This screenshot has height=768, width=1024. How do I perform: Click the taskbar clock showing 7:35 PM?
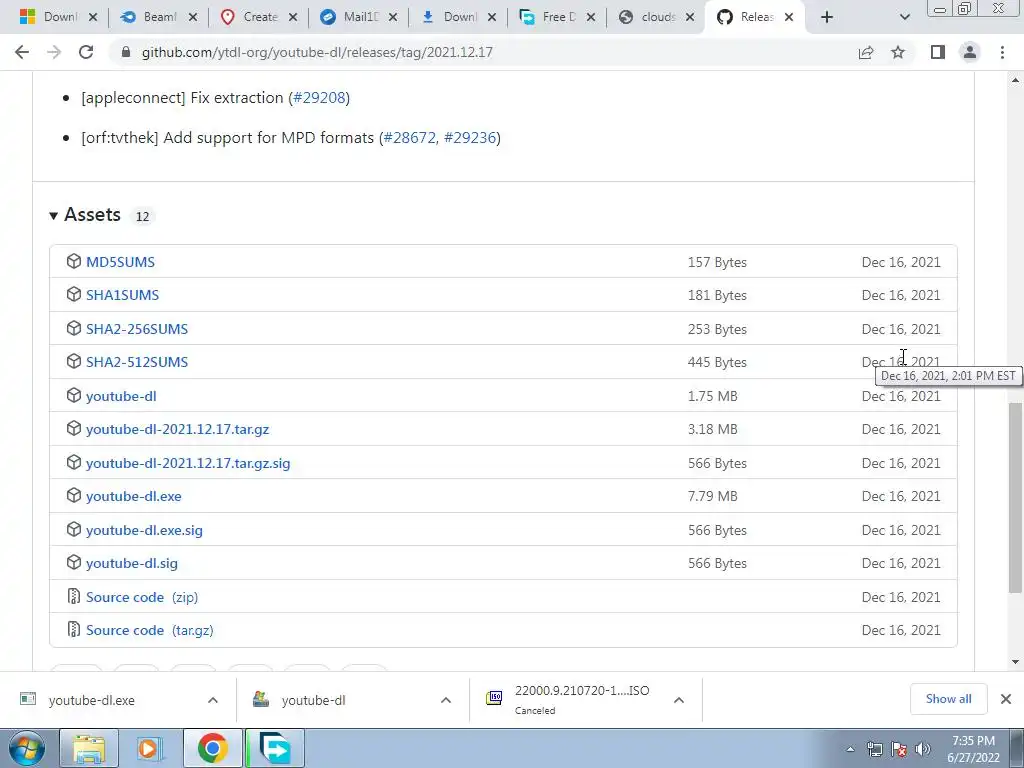click(x=973, y=749)
